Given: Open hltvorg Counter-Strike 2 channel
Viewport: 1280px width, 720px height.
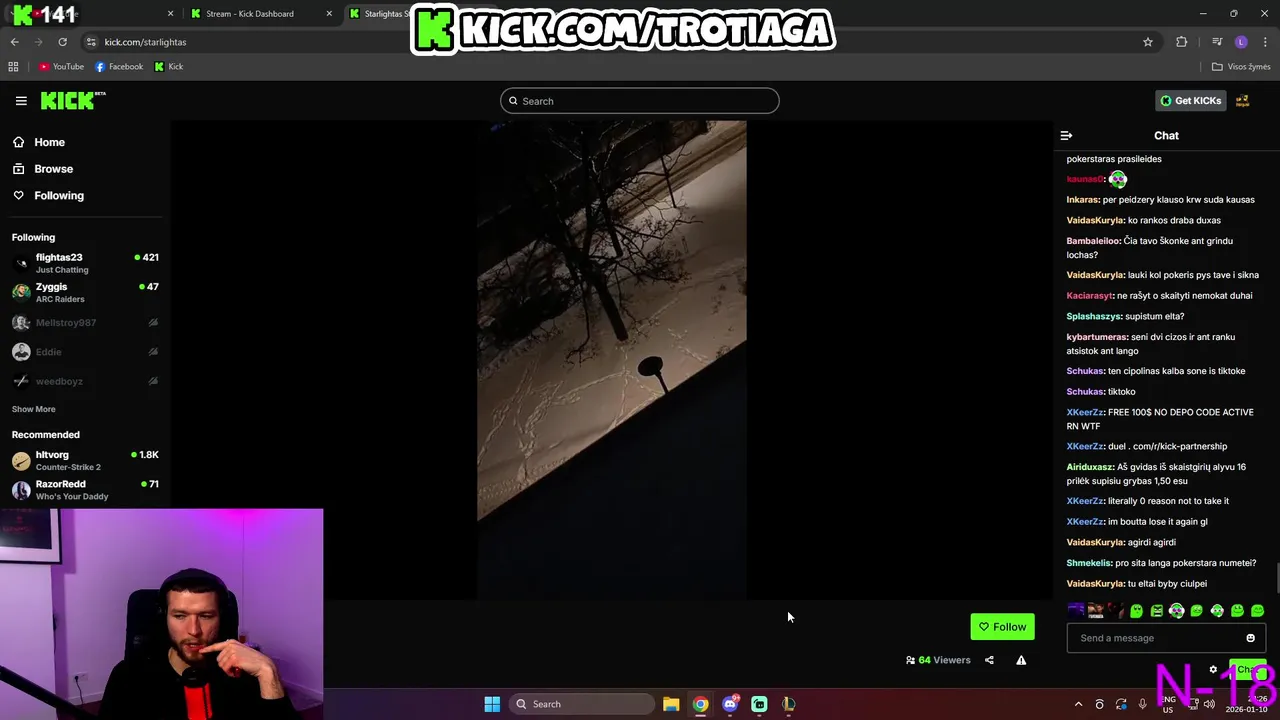Looking at the screenshot, I should pyautogui.click(x=85, y=460).
